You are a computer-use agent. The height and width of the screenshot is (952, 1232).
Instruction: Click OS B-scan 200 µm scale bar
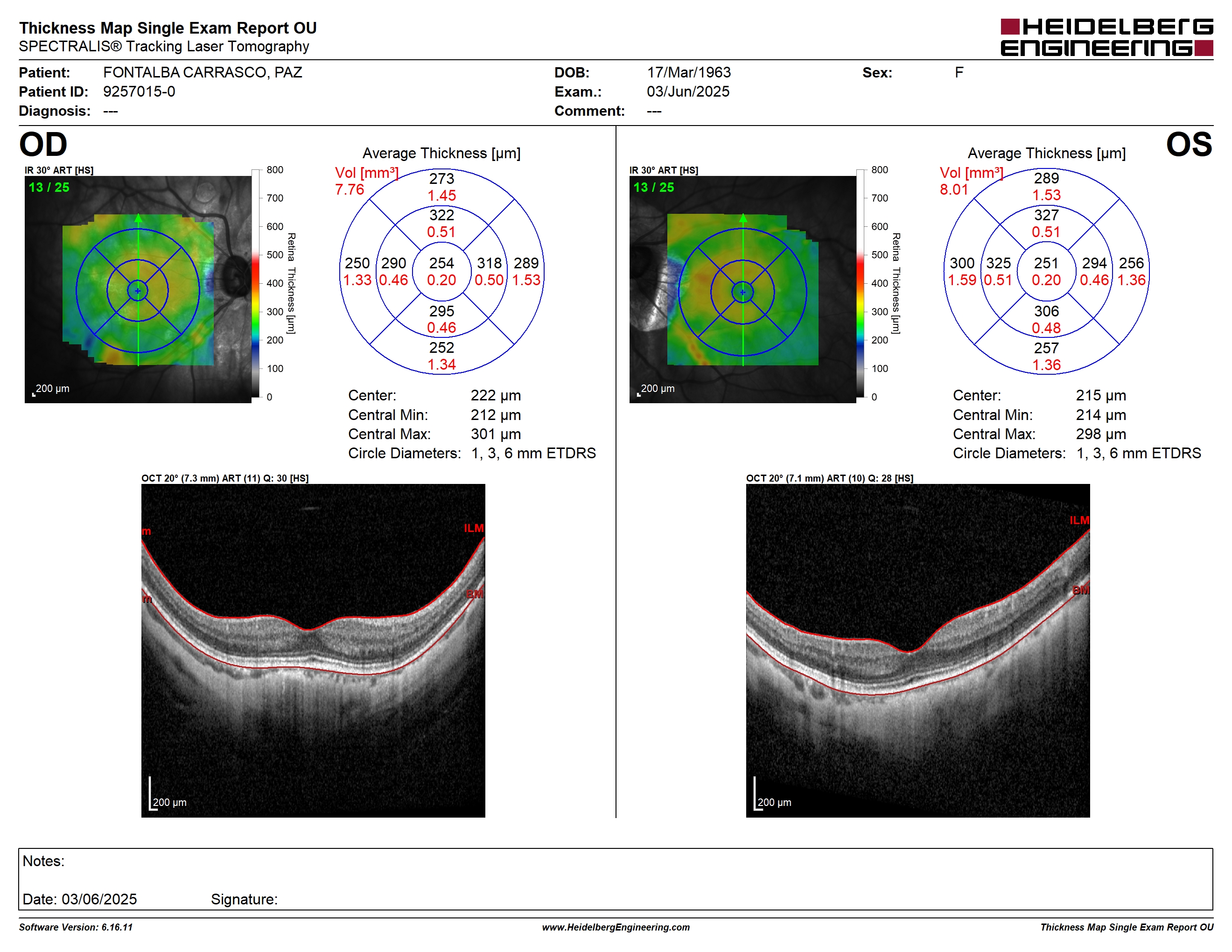pyautogui.click(x=772, y=795)
